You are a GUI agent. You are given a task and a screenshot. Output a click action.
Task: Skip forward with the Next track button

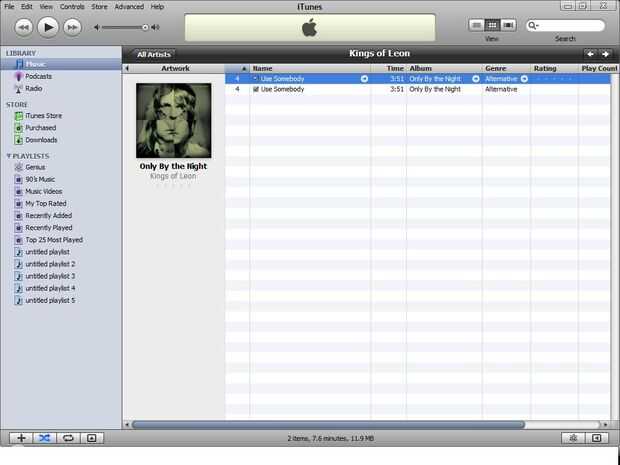click(72, 27)
